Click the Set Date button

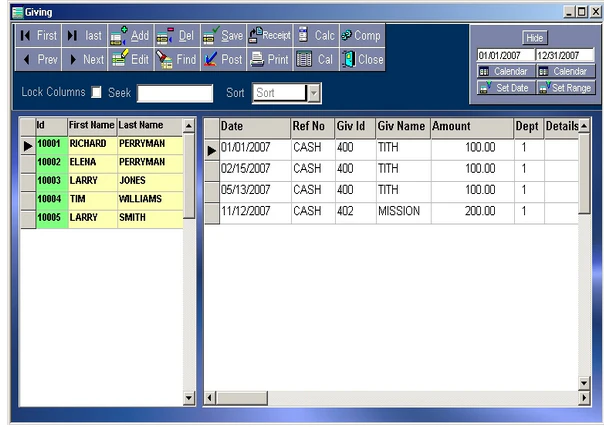tap(506, 88)
